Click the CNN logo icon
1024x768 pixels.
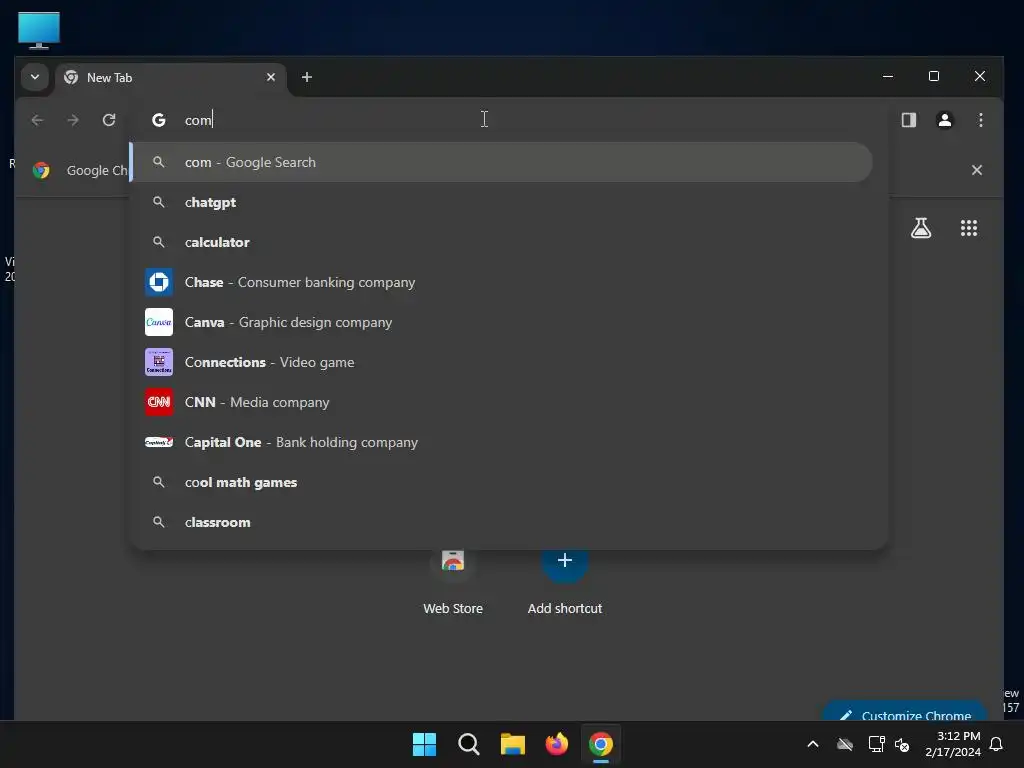click(159, 402)
